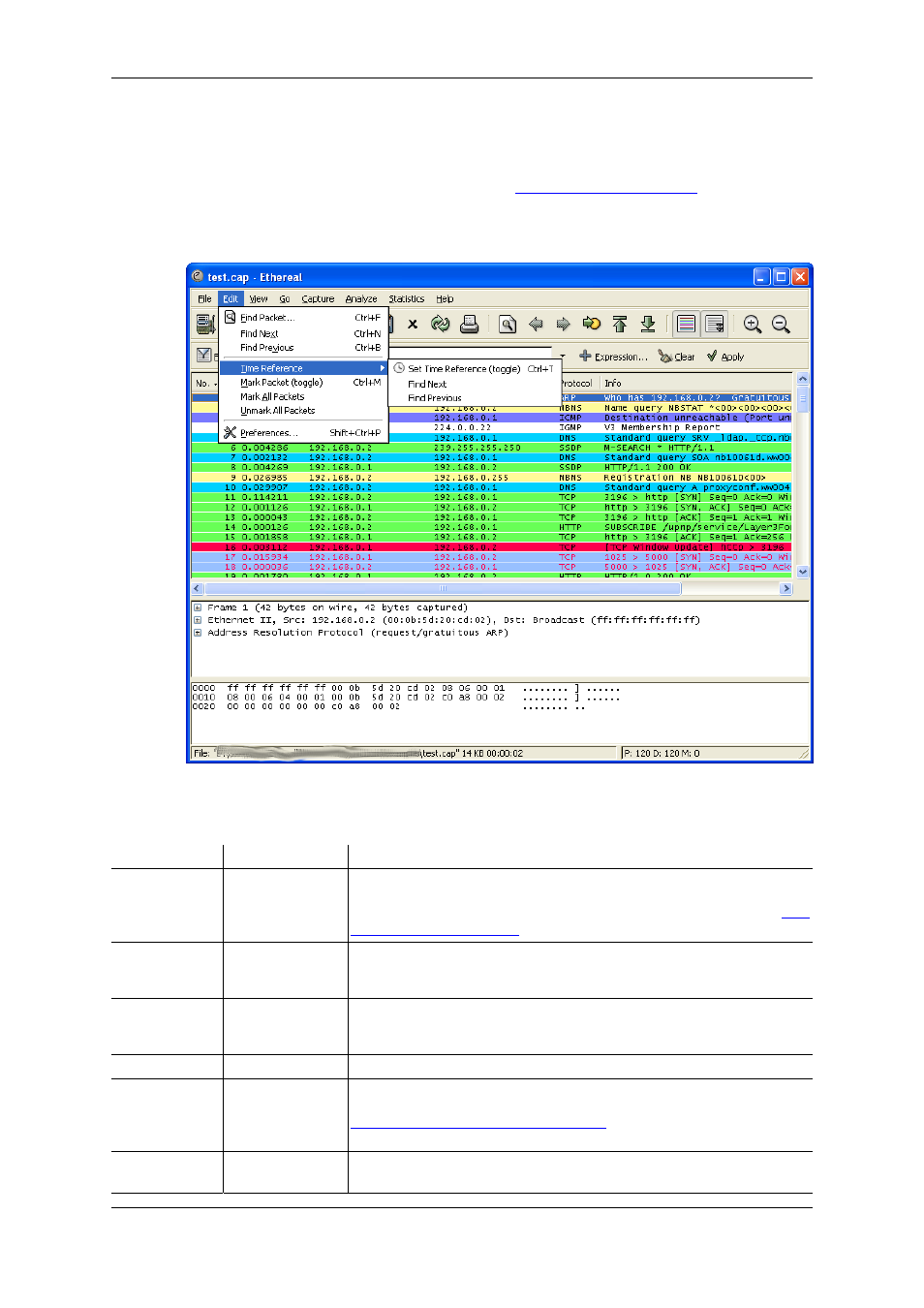Click packet list scroll down arrow
Viewport: 924px width, 1308px height.
pyautogui.click(x=802, y=573)
